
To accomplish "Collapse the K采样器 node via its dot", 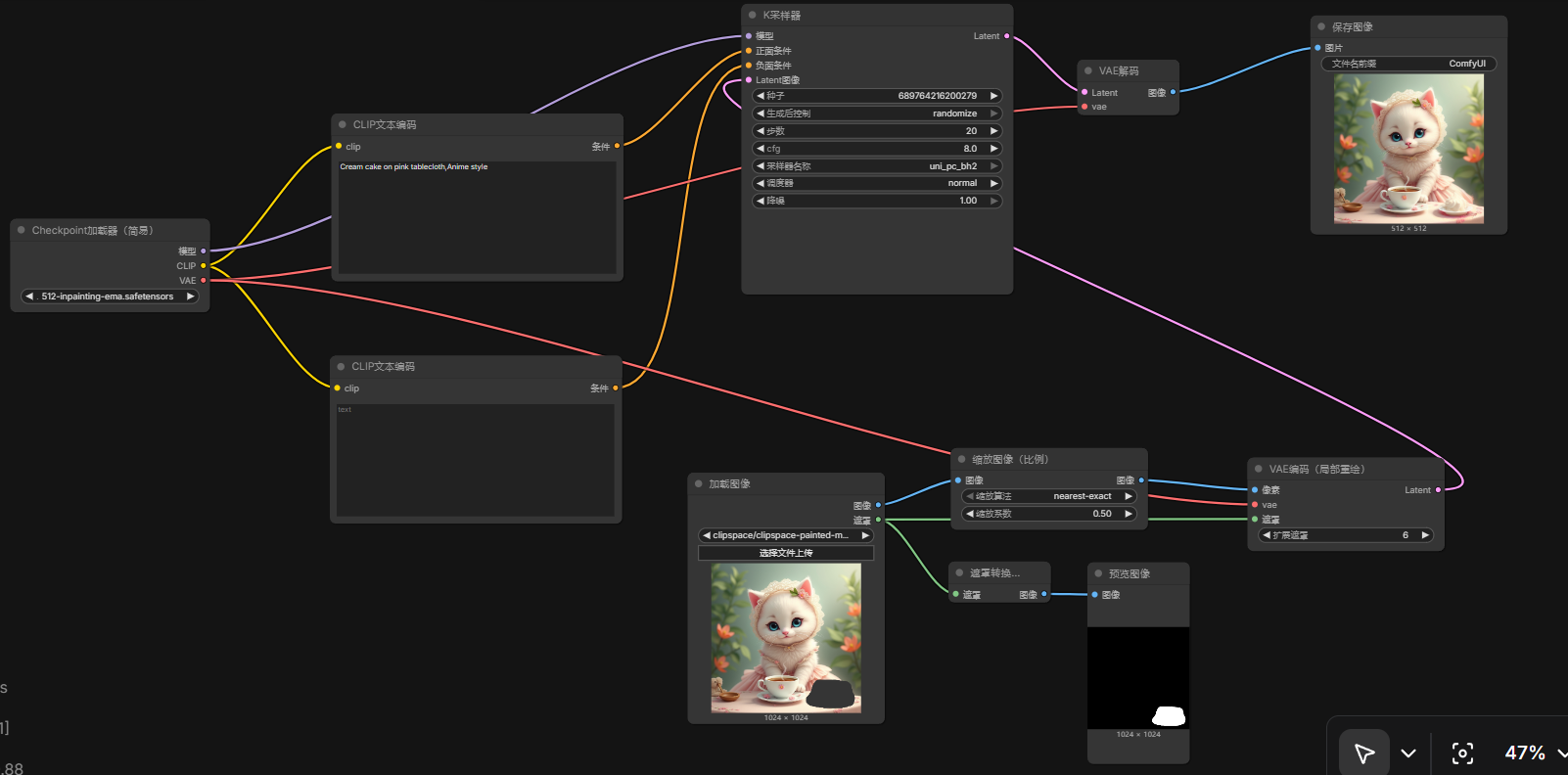I will click(752, 15).
